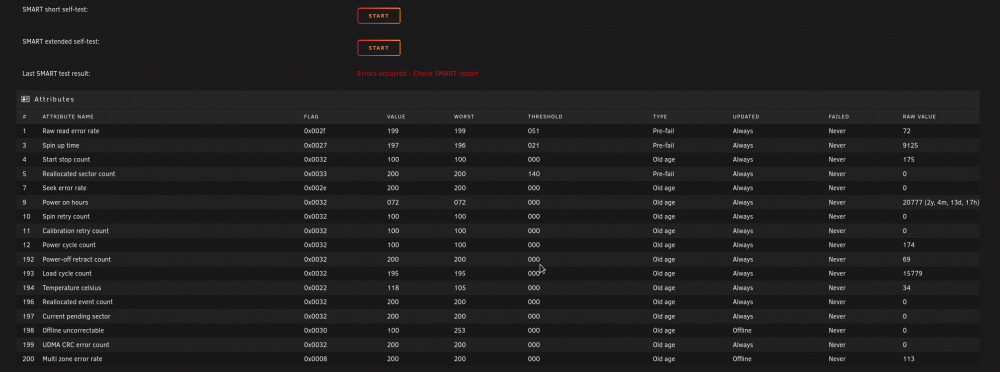Click the 'Temperature celsius' attribute
This screenshot has height=372, width=1000.
coord(71,288)
